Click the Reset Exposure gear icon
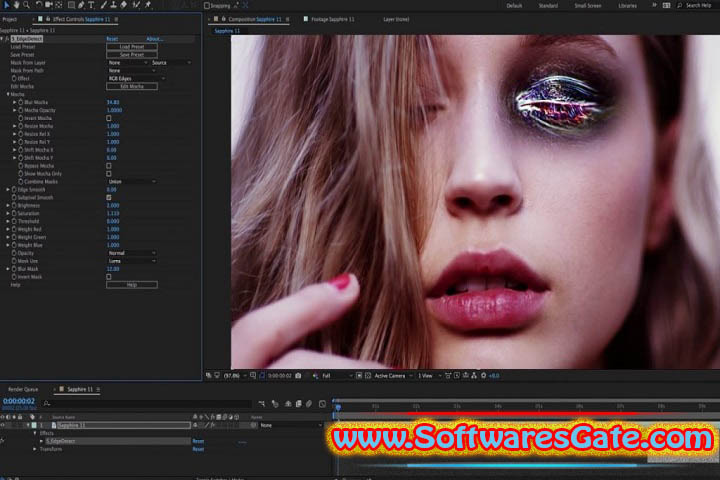The height and width of the screenshot is (480, 720). [483, 376]
